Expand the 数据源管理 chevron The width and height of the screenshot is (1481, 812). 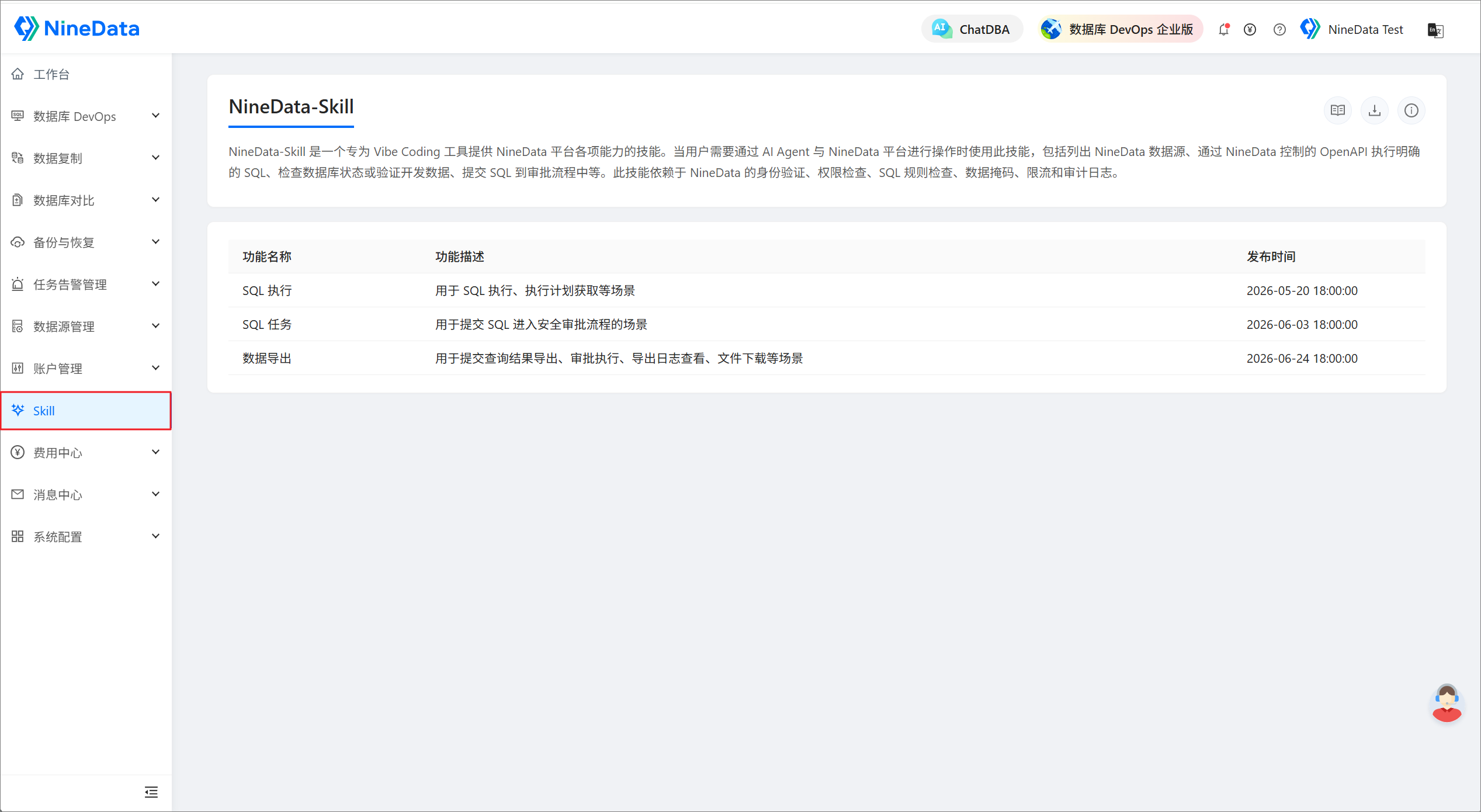155,326
